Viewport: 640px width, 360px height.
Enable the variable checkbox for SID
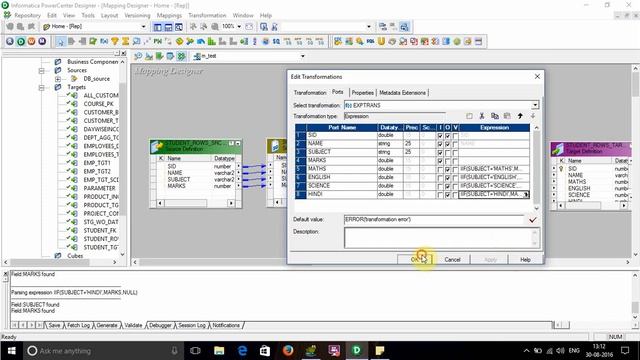(x=455, y=136)
